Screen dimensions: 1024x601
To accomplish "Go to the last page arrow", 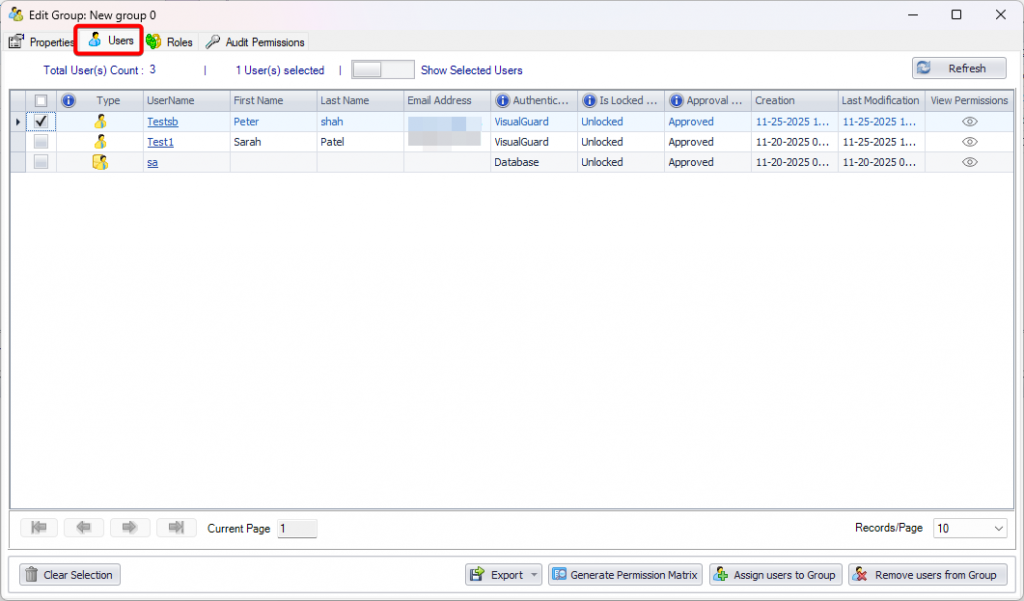I will tap(176, 528).
